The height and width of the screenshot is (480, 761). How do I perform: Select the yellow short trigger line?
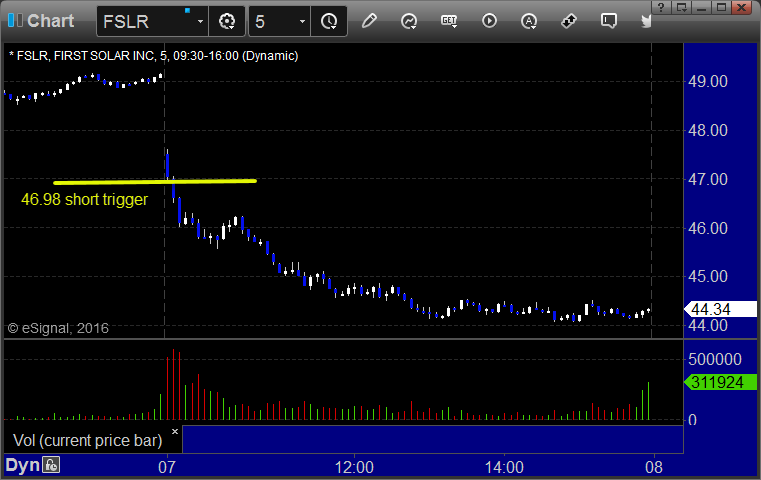(x=155, y=182)
